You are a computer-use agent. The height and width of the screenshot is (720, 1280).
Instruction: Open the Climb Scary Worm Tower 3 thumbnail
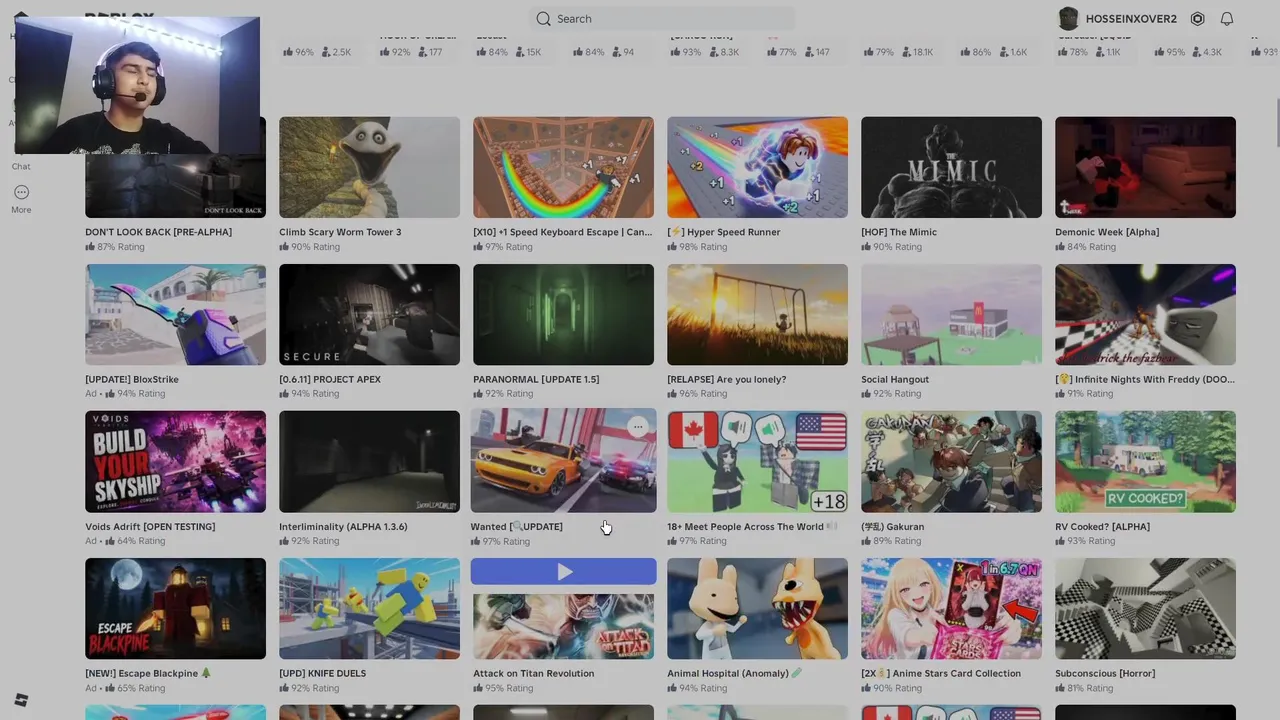click(x=369, y=167)
